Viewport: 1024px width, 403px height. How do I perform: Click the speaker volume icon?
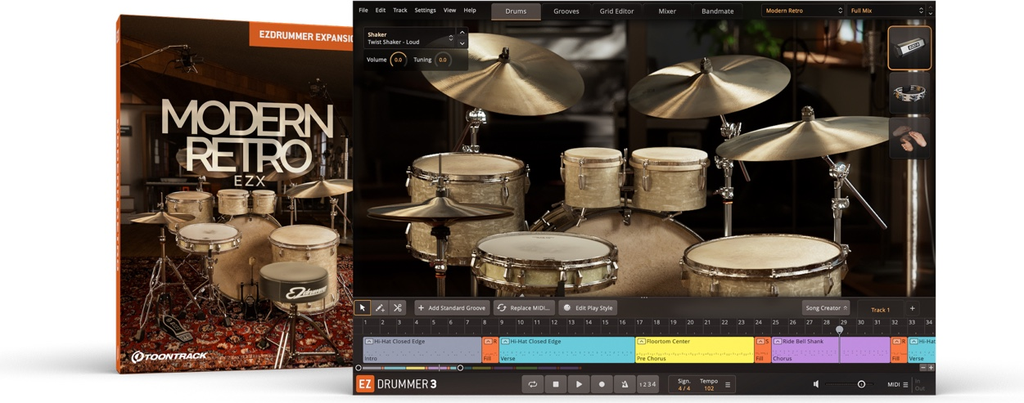point(816,384)
